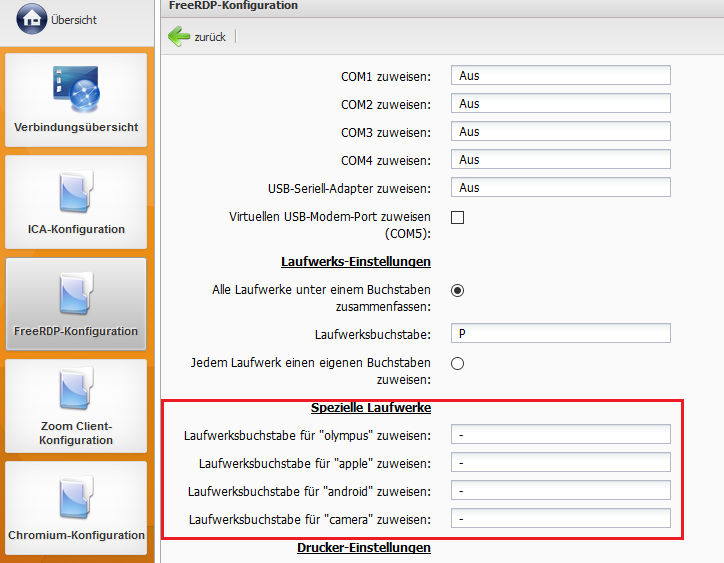Click the Übersicht label at top
The image size is (724, 563).
coord(74,20)
